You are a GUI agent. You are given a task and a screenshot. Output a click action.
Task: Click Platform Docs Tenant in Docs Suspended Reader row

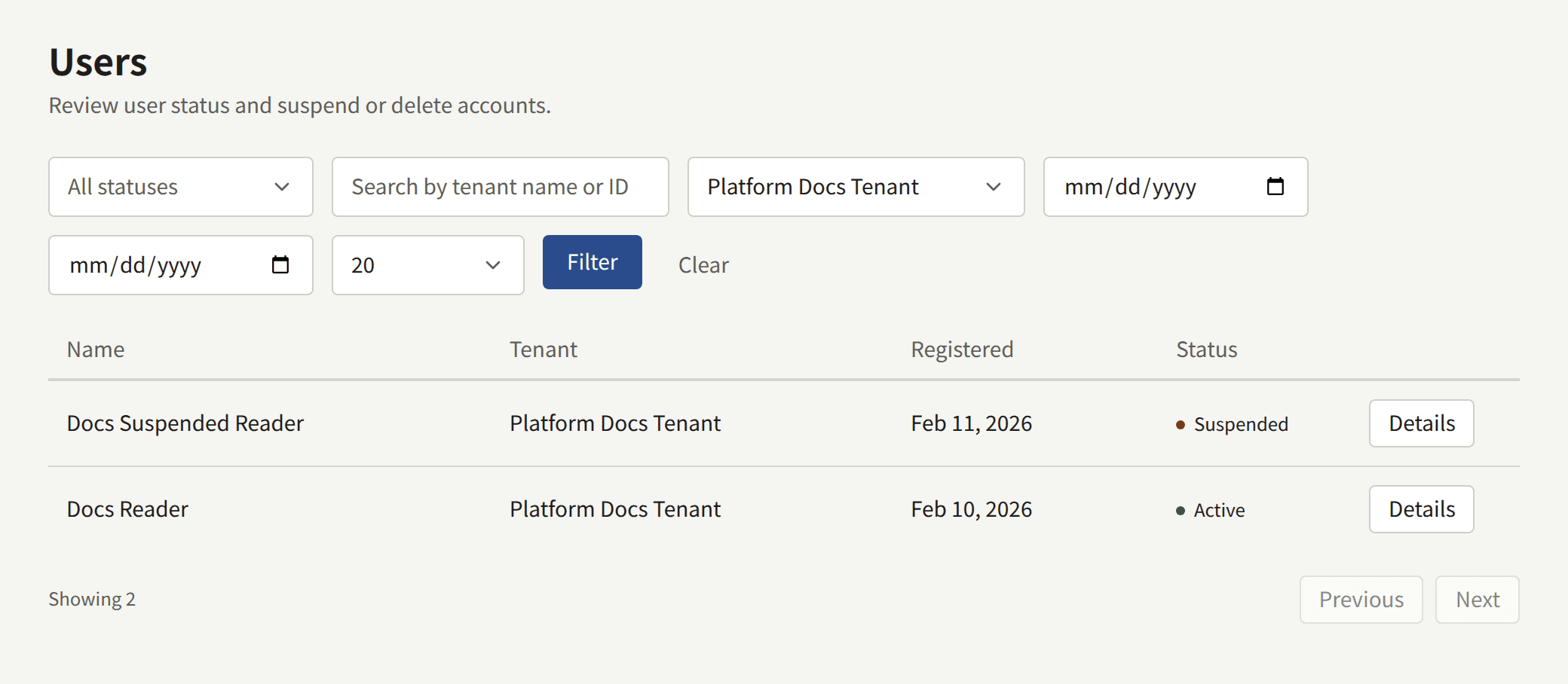pos(615,423)
